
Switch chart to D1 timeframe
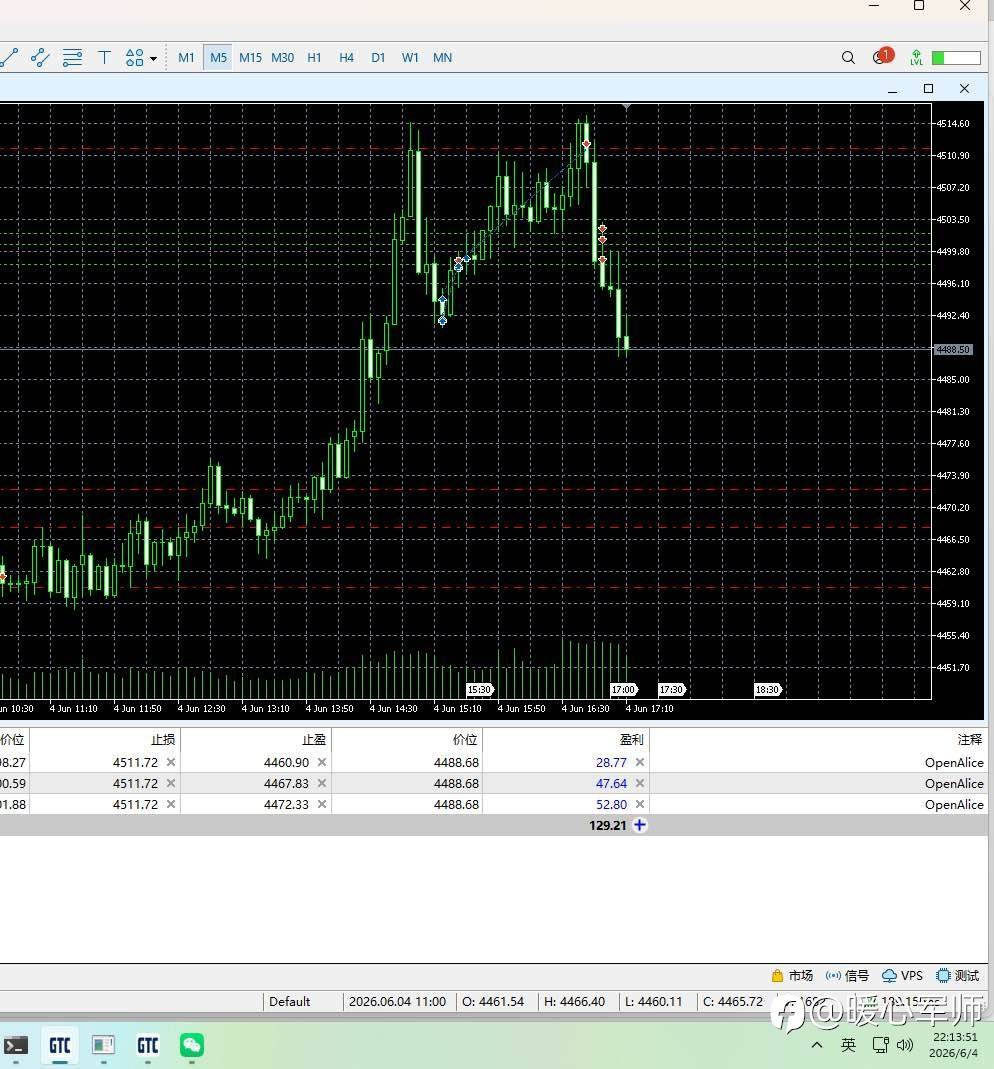tap(378, 58)
